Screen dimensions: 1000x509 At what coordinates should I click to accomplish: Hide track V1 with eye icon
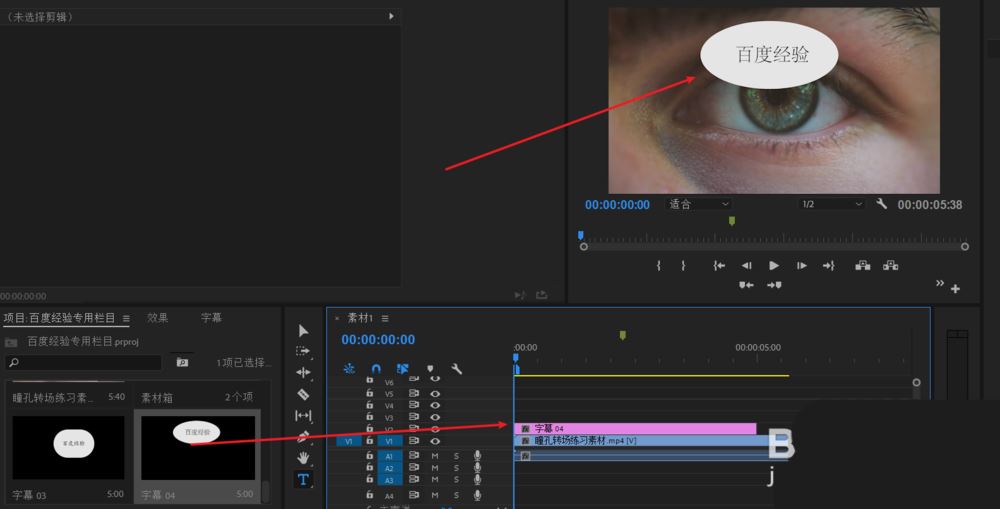[435, 441]
